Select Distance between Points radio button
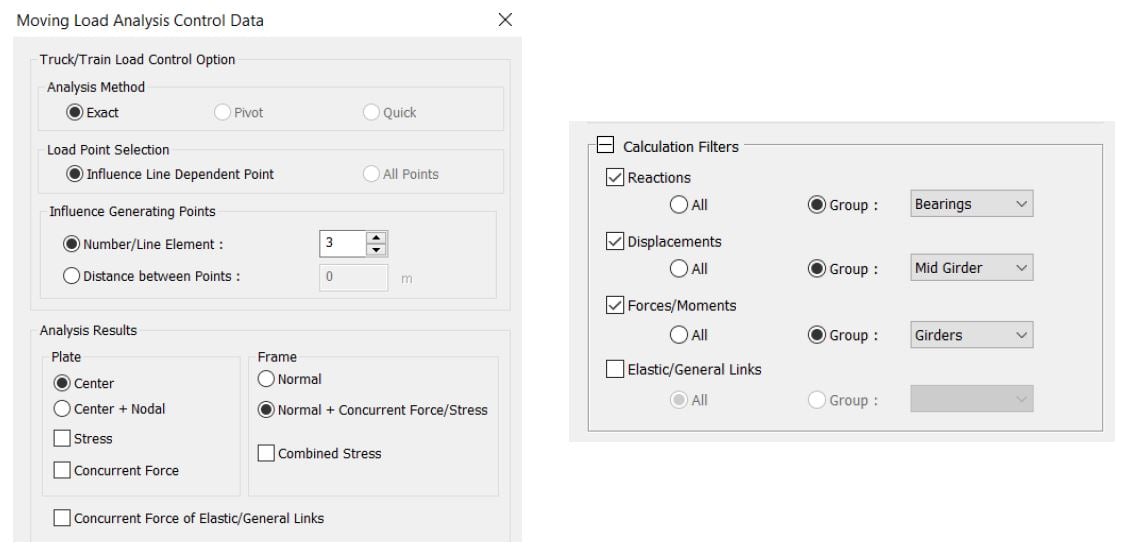Image resolution: width=1127 pixels, height=554 pixels. click(x=72, y=276)
